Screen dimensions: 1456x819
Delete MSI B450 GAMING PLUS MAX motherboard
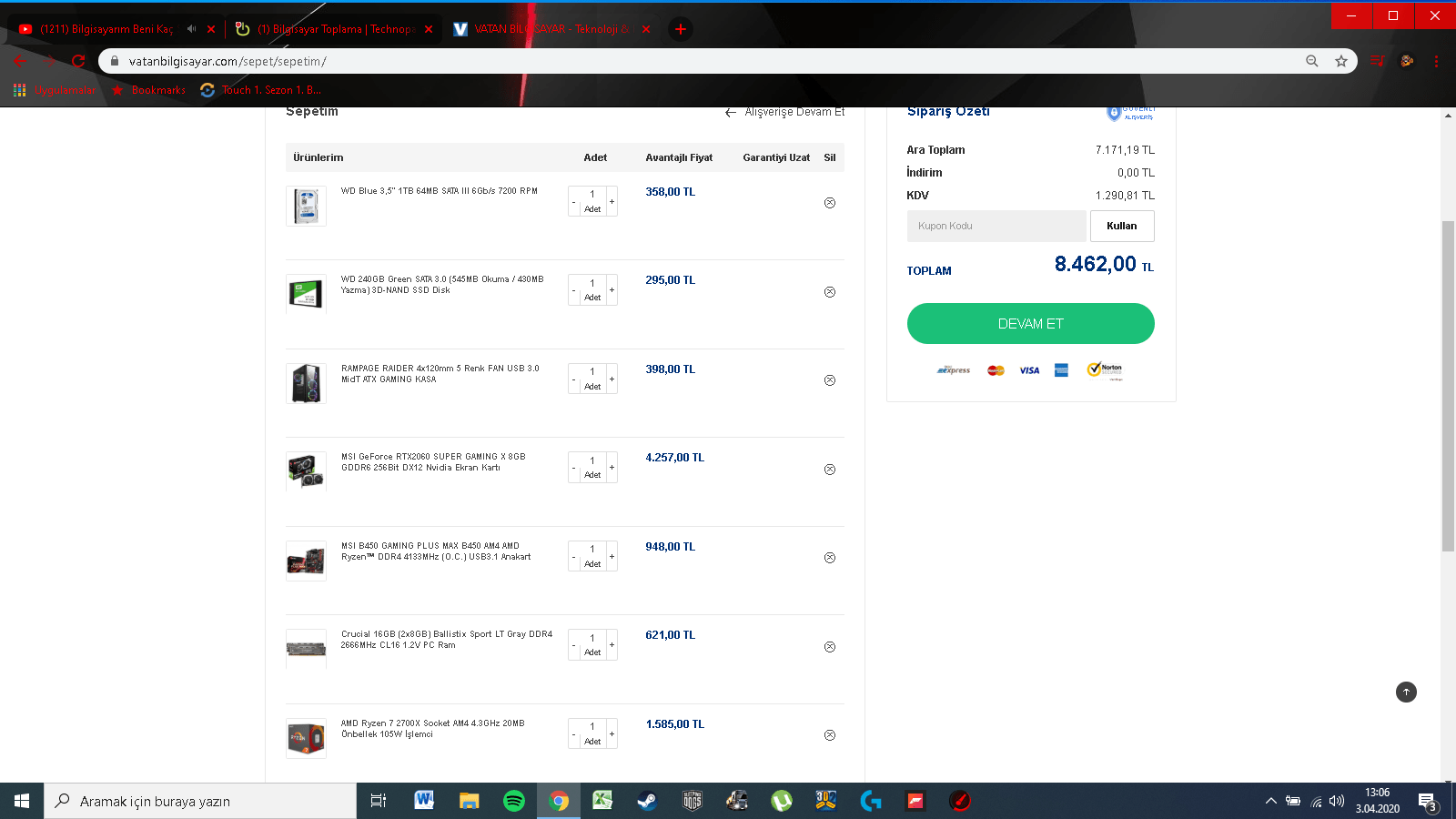pos(830,558)
